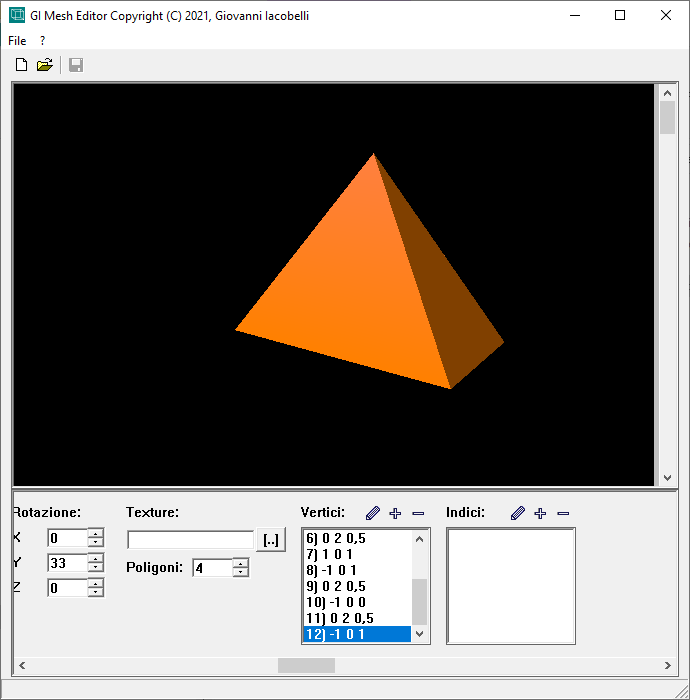Edit selected vertex with Vertici pencil
Image resolution: width=690 pixels, height=700 pixels.
(373, 513)
